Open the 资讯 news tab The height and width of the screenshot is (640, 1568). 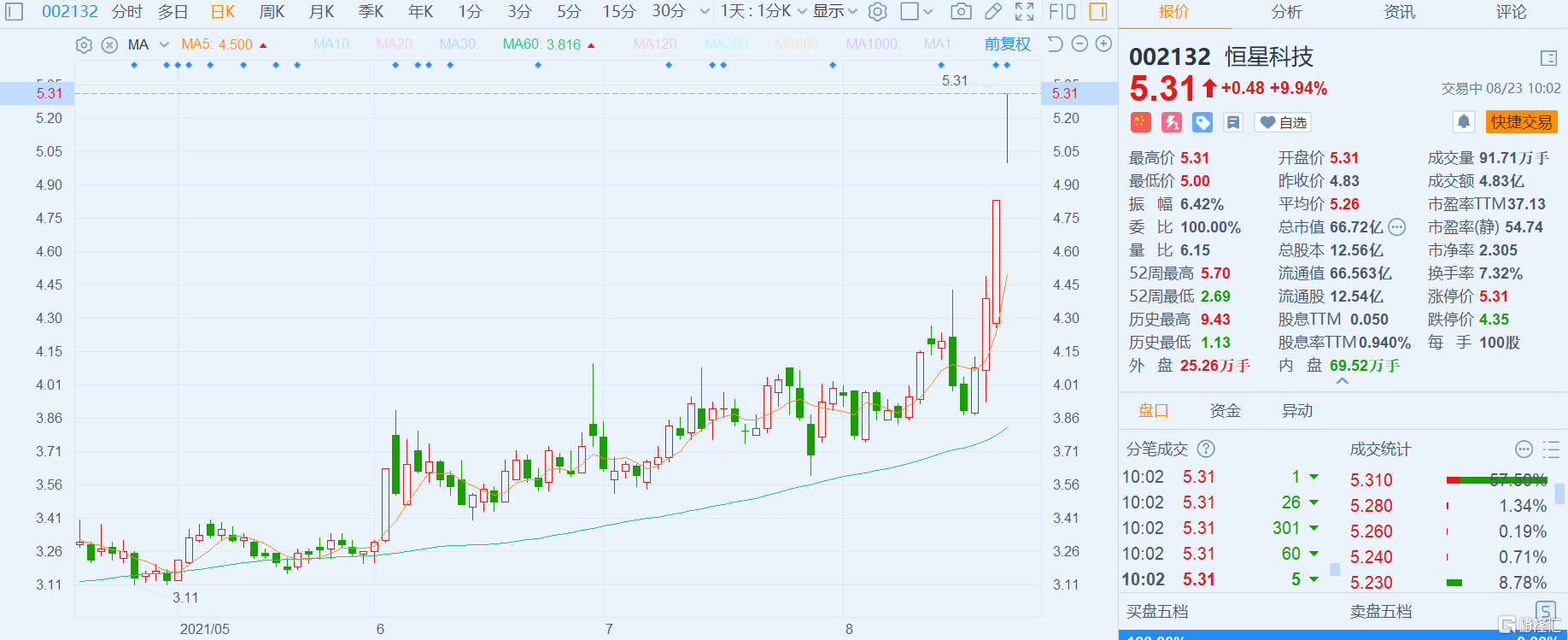(x=1400, y=12)
